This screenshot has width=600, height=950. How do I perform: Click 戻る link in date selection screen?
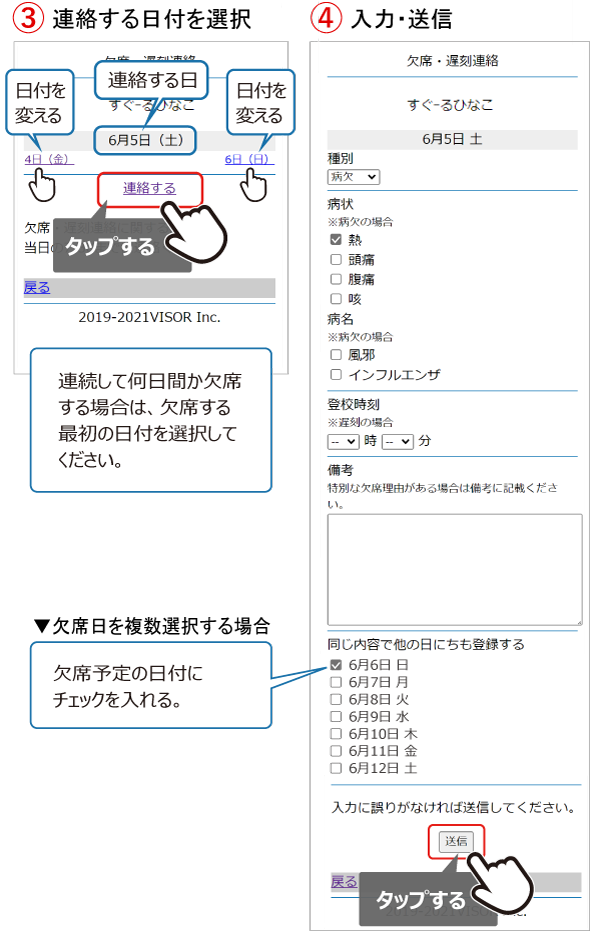(x=37, y=288)
